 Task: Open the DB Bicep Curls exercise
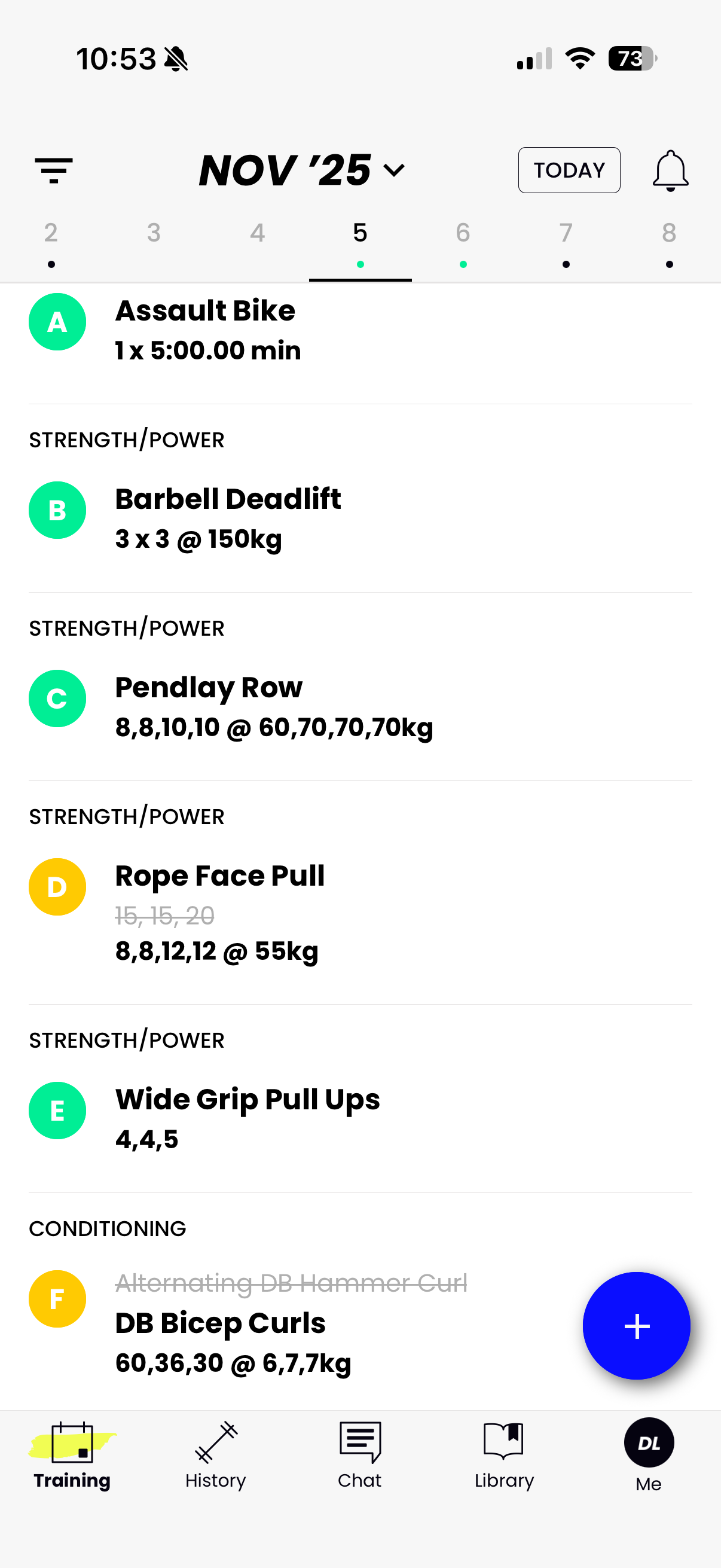click(221, 1324)
